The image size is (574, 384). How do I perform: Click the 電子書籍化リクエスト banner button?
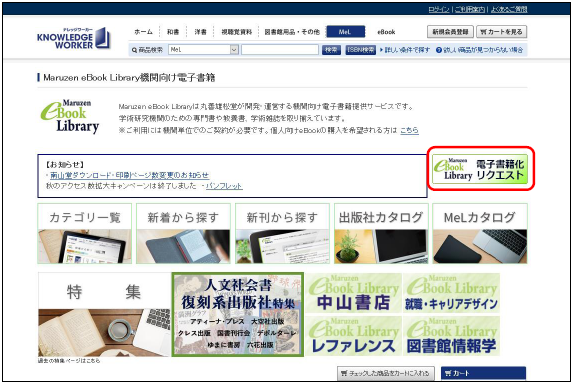(x=480, y=169)
